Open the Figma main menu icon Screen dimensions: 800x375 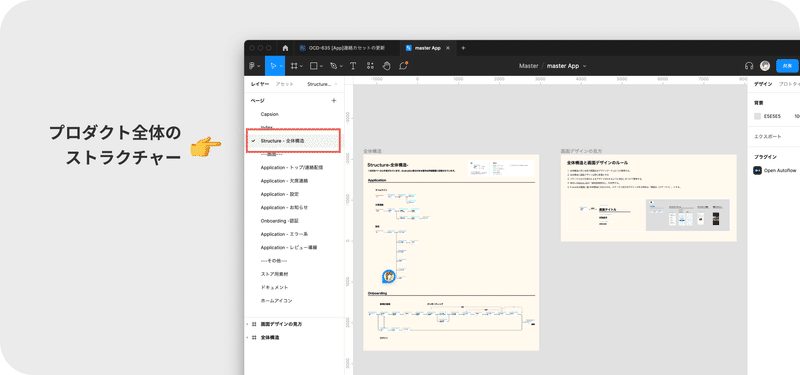252,66
